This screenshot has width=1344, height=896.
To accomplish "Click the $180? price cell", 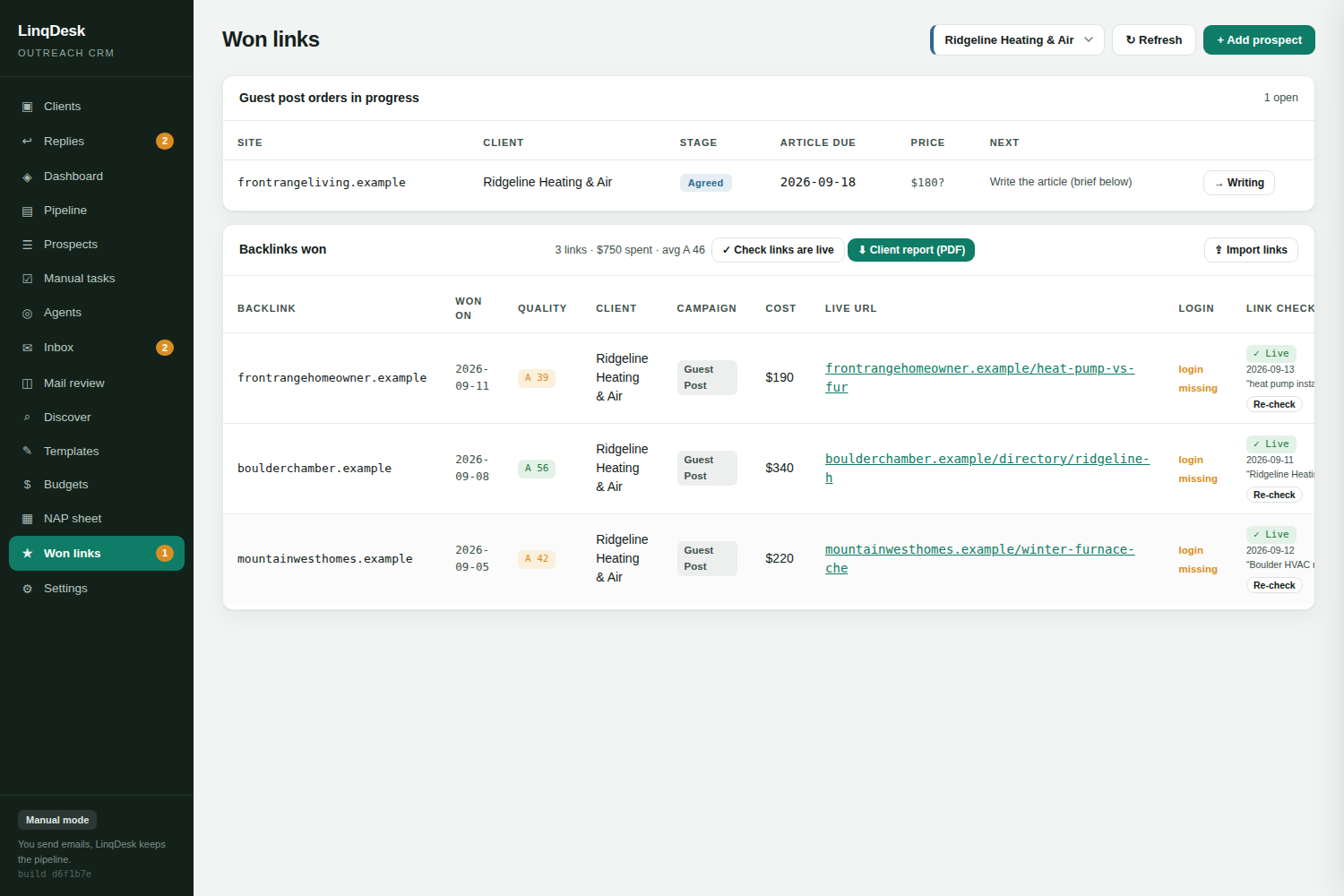I will point(927,183).
